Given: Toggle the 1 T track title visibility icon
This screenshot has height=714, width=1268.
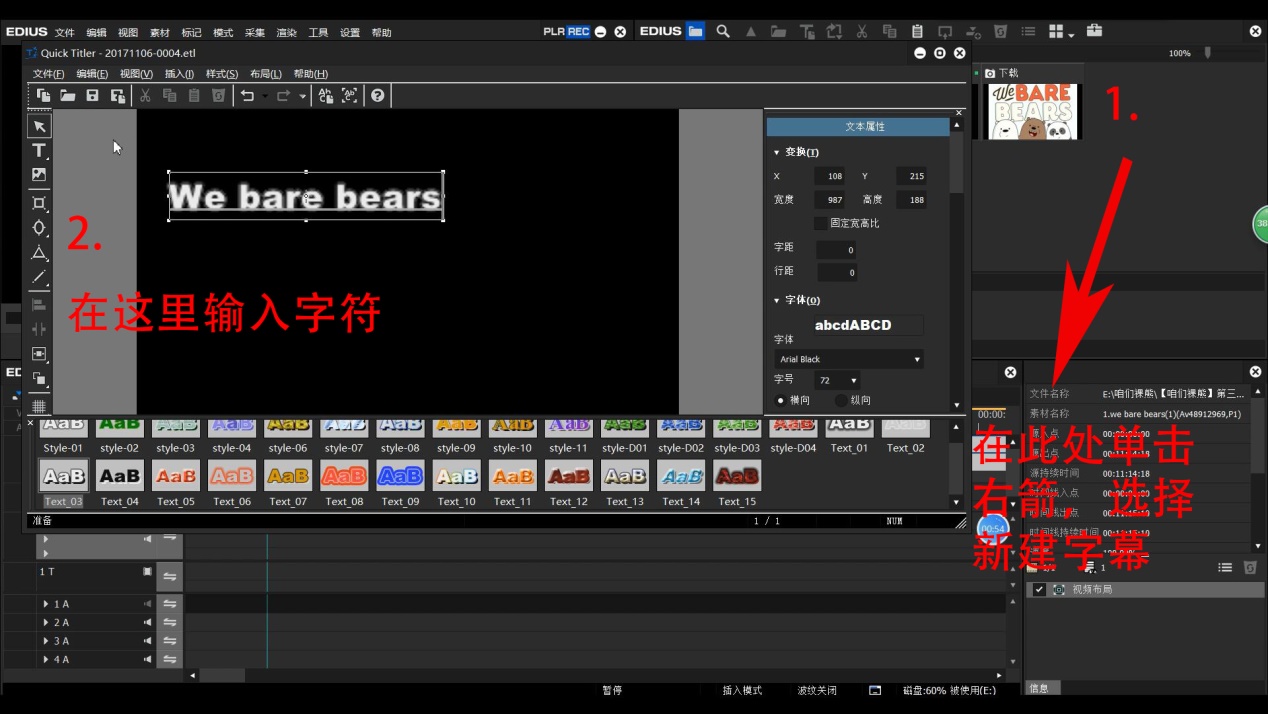Looking at the screenshot, I should point(147,572).
